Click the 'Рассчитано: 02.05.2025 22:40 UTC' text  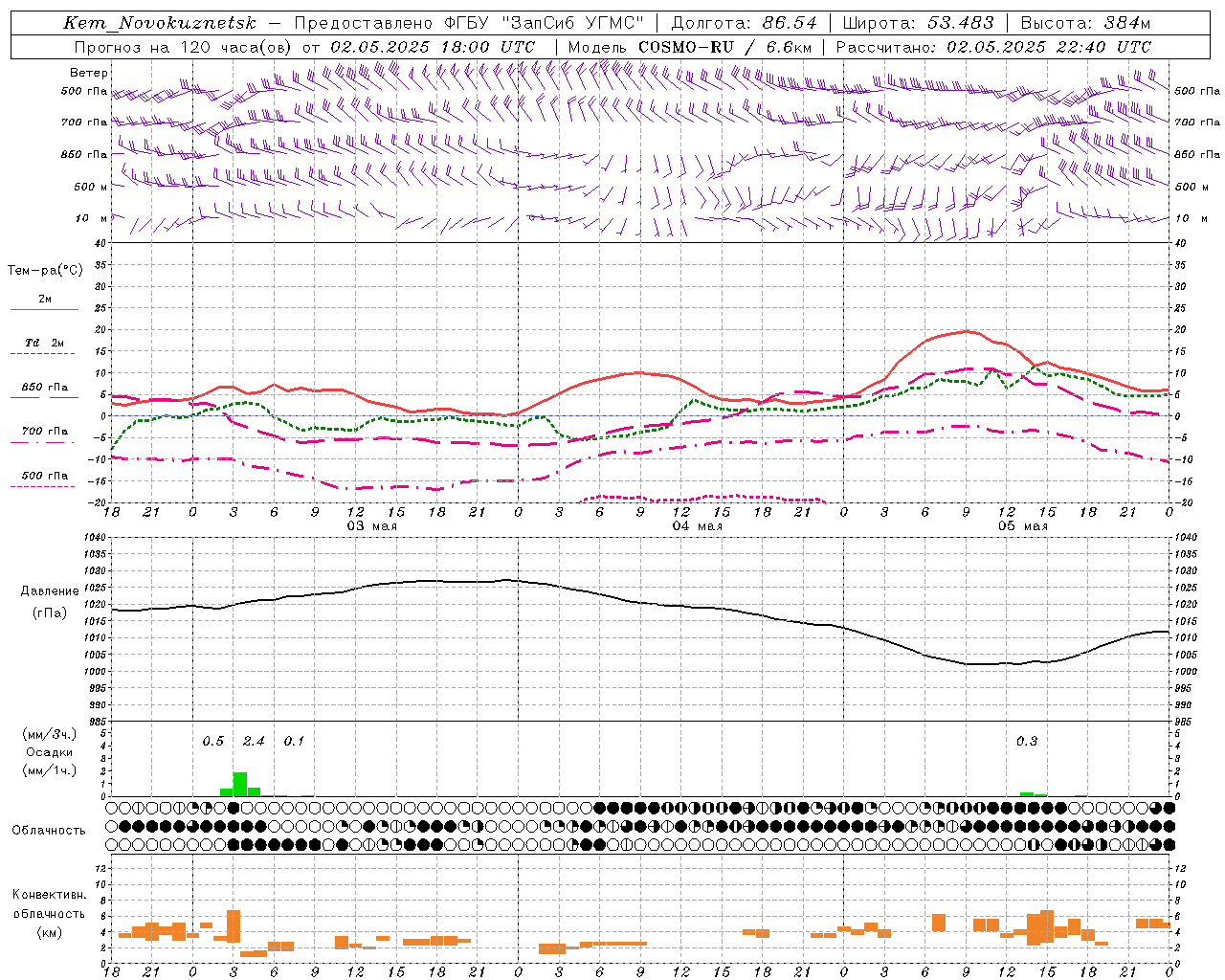click(993, 47)
